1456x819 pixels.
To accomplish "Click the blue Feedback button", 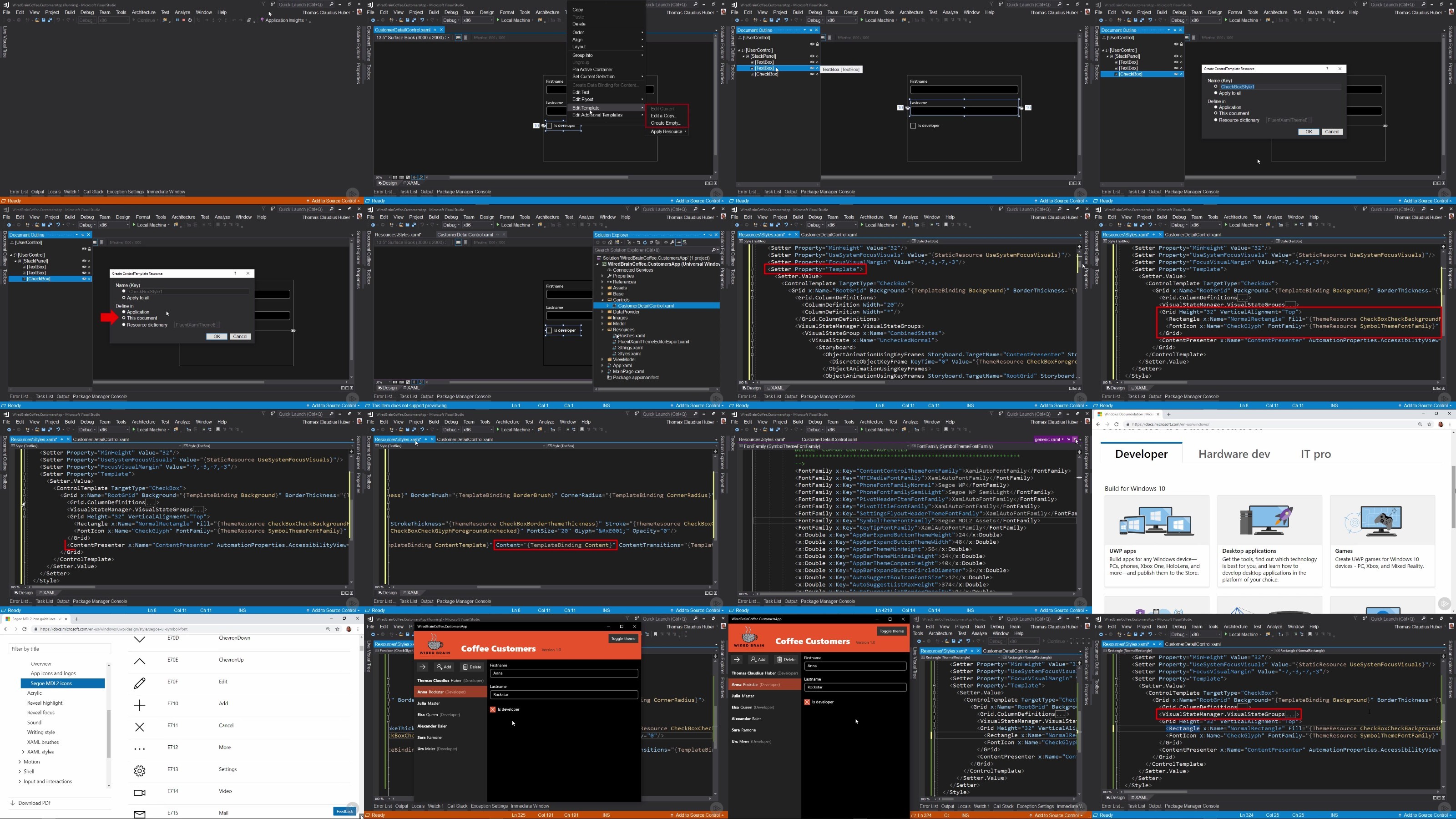I will click(x=344, y=811).
